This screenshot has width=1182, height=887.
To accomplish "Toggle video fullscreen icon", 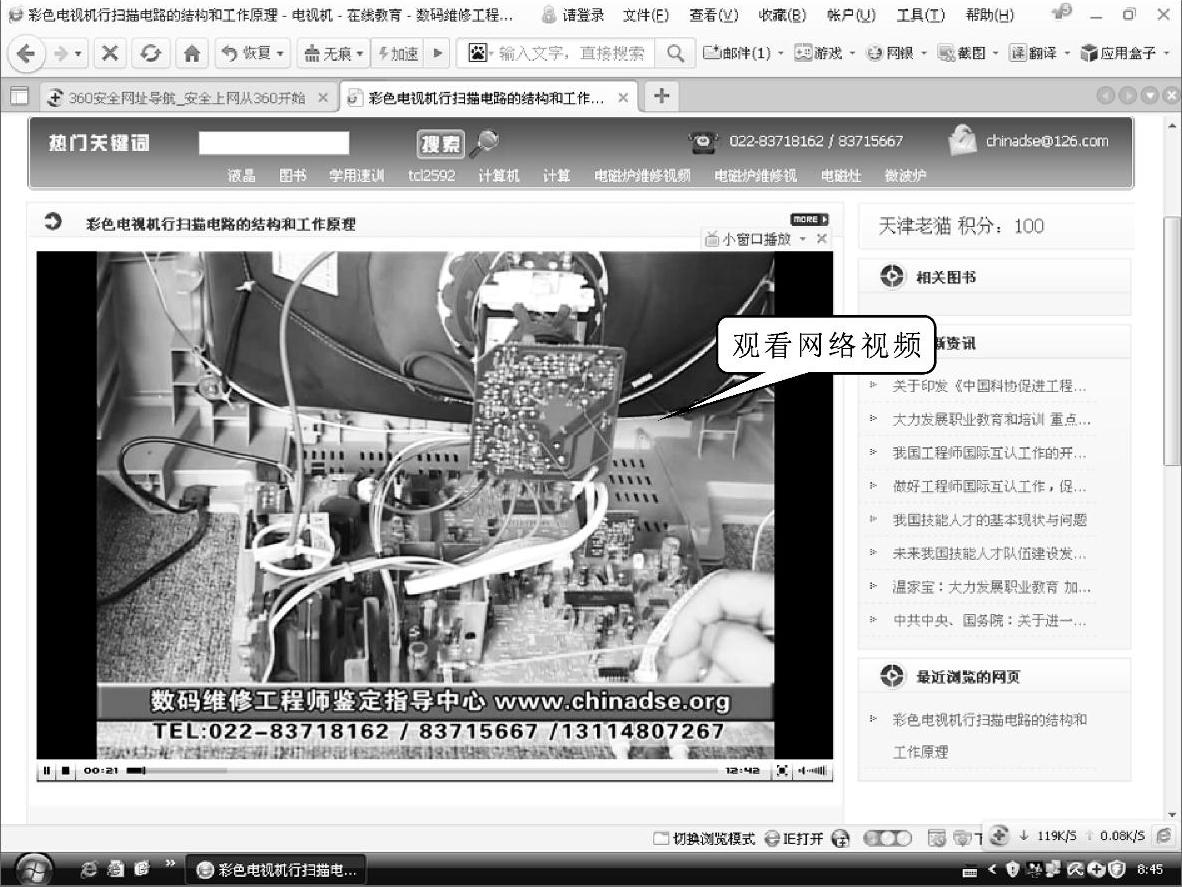I will pyautogui.click(x=782, y=770).
